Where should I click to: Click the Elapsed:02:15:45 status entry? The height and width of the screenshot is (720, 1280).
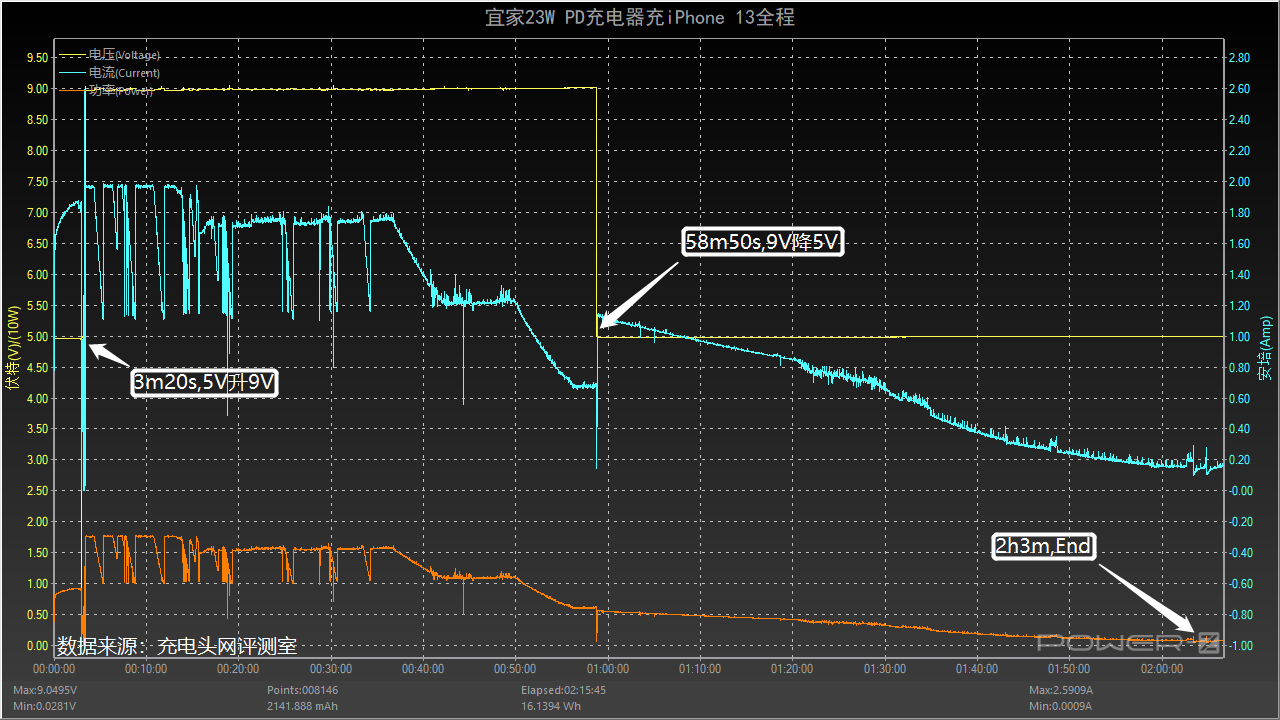point(563,690)
